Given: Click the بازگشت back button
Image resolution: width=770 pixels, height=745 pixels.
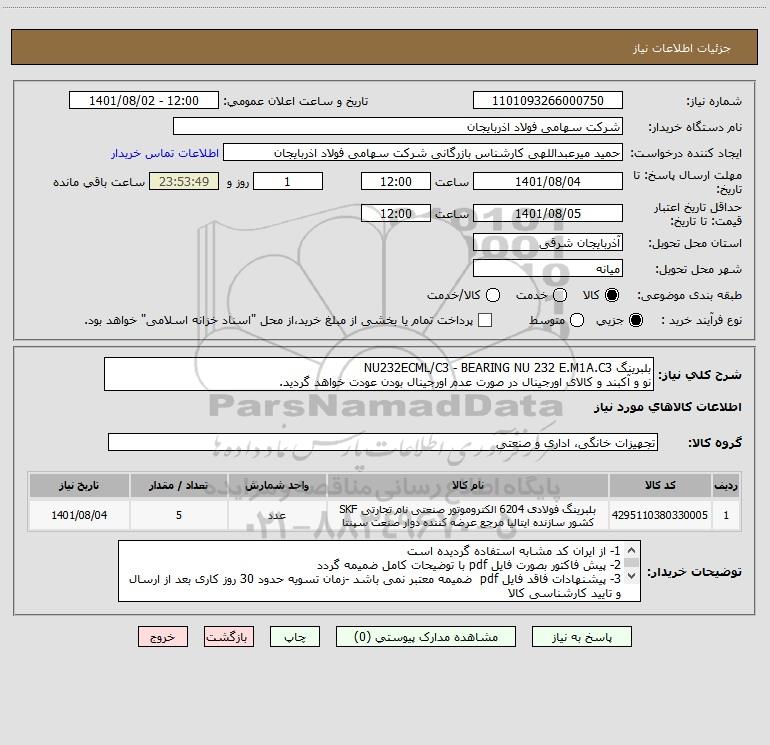Looking at the screenshot, I should coord(229,637).
